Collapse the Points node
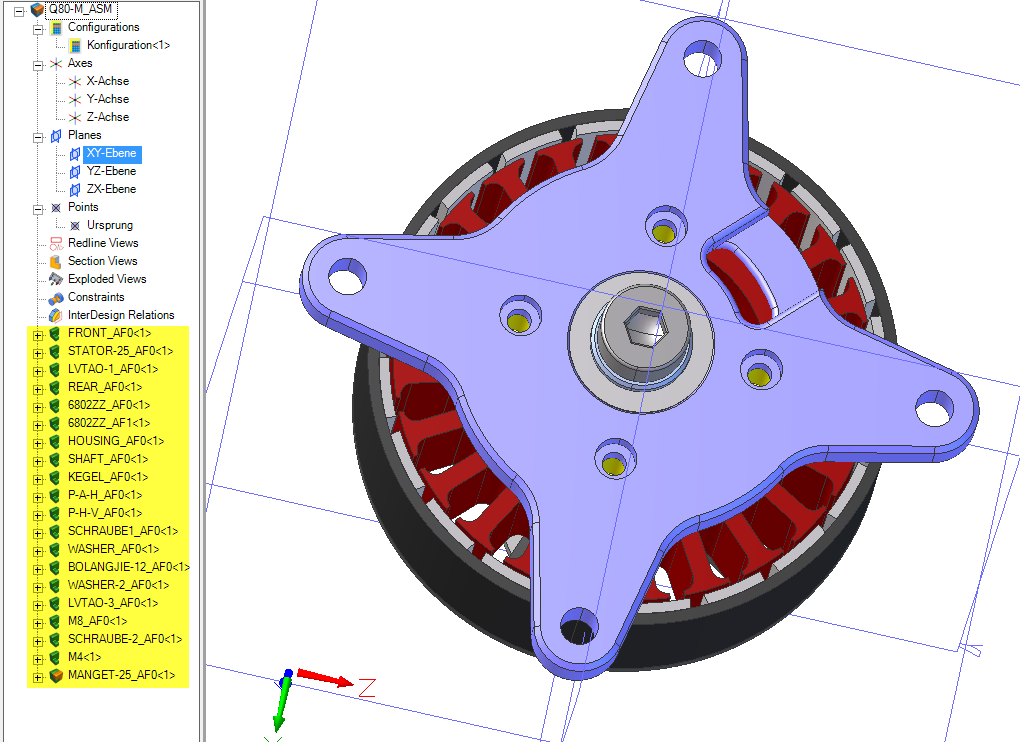Image resolution: width=1020 pixels, height=742 pixels. pyautogui.click(x=38, y=209)
